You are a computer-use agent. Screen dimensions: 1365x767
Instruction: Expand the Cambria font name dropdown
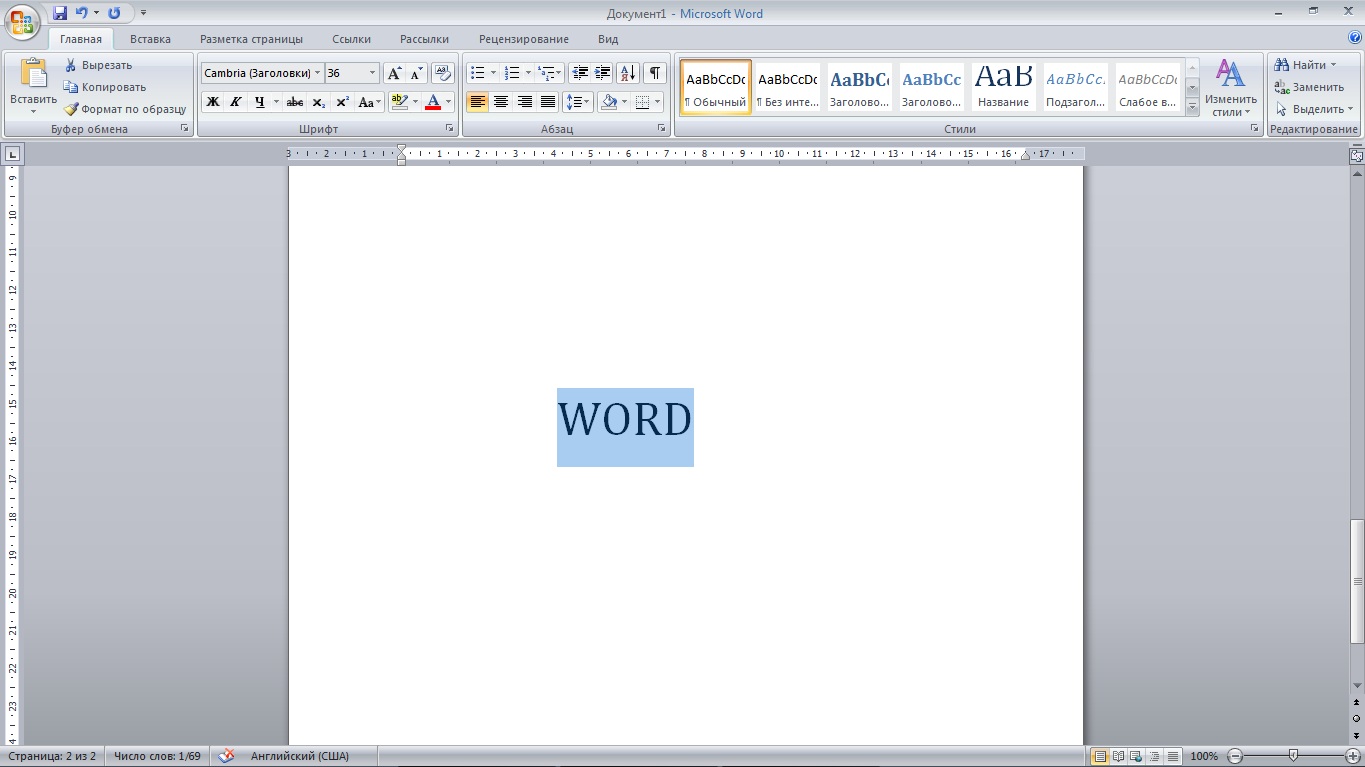[318, 73]
